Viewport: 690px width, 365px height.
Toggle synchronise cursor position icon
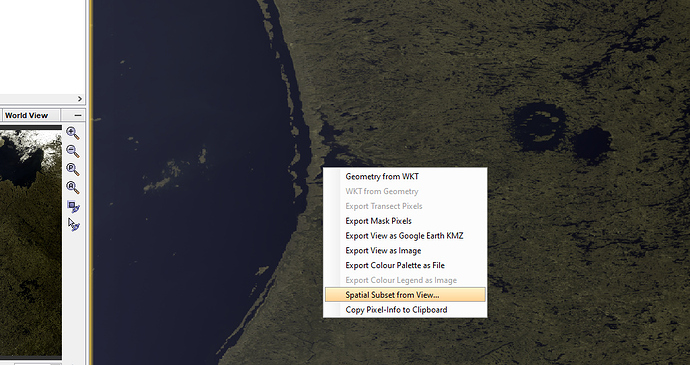click(x=73, y=224)
